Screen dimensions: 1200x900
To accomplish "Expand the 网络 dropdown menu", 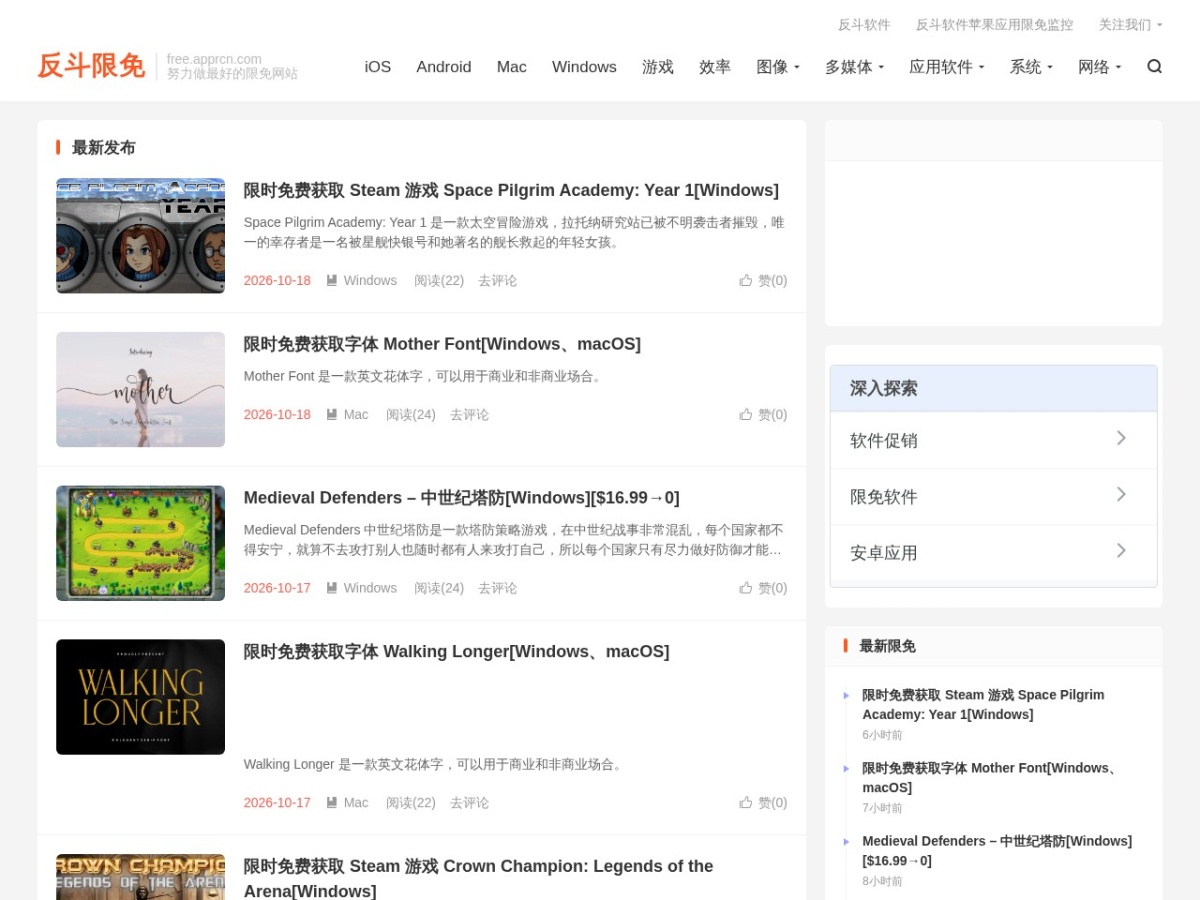I will (x=1100, y=67).
